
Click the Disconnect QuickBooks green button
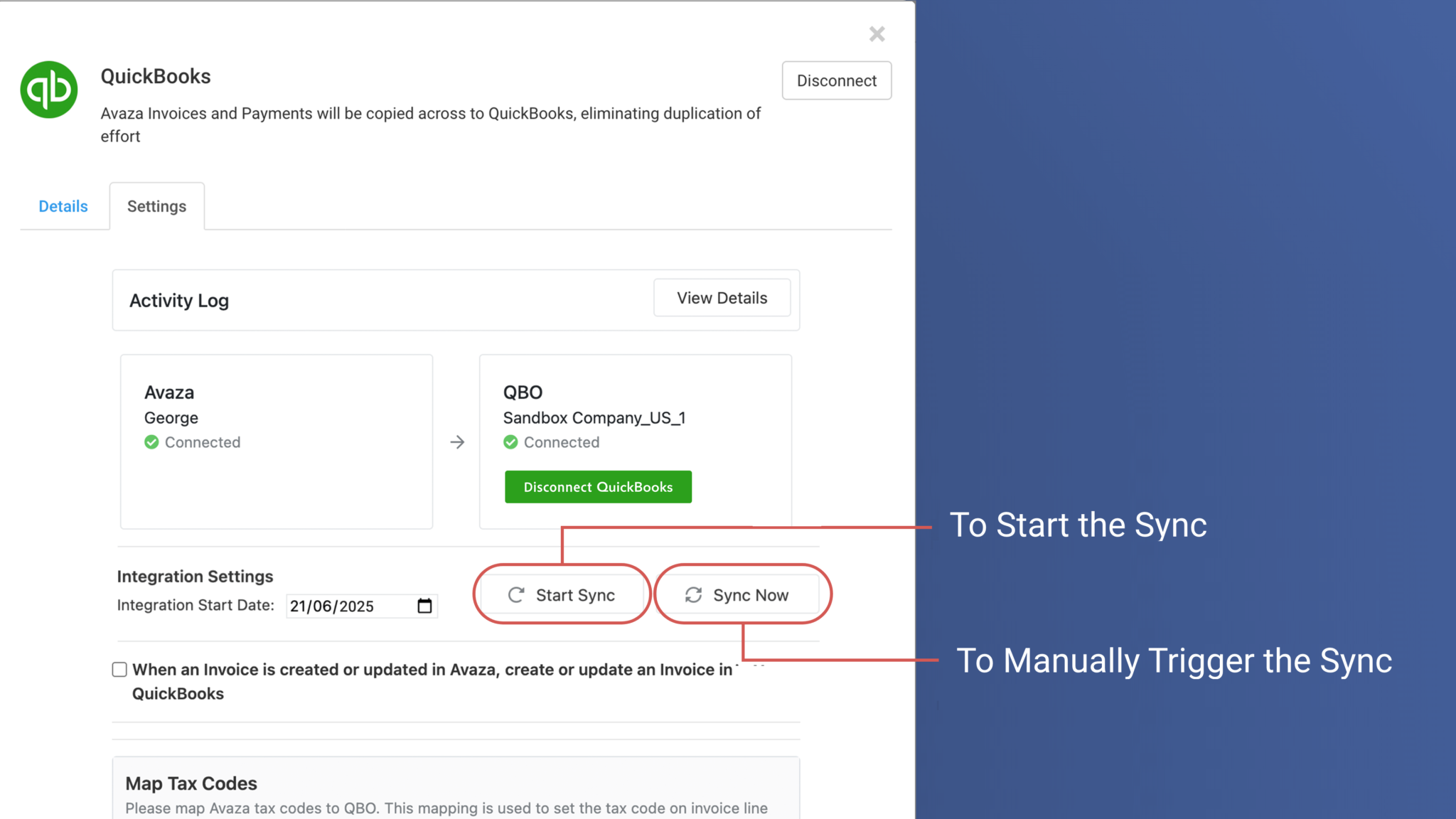pos(597,486)
